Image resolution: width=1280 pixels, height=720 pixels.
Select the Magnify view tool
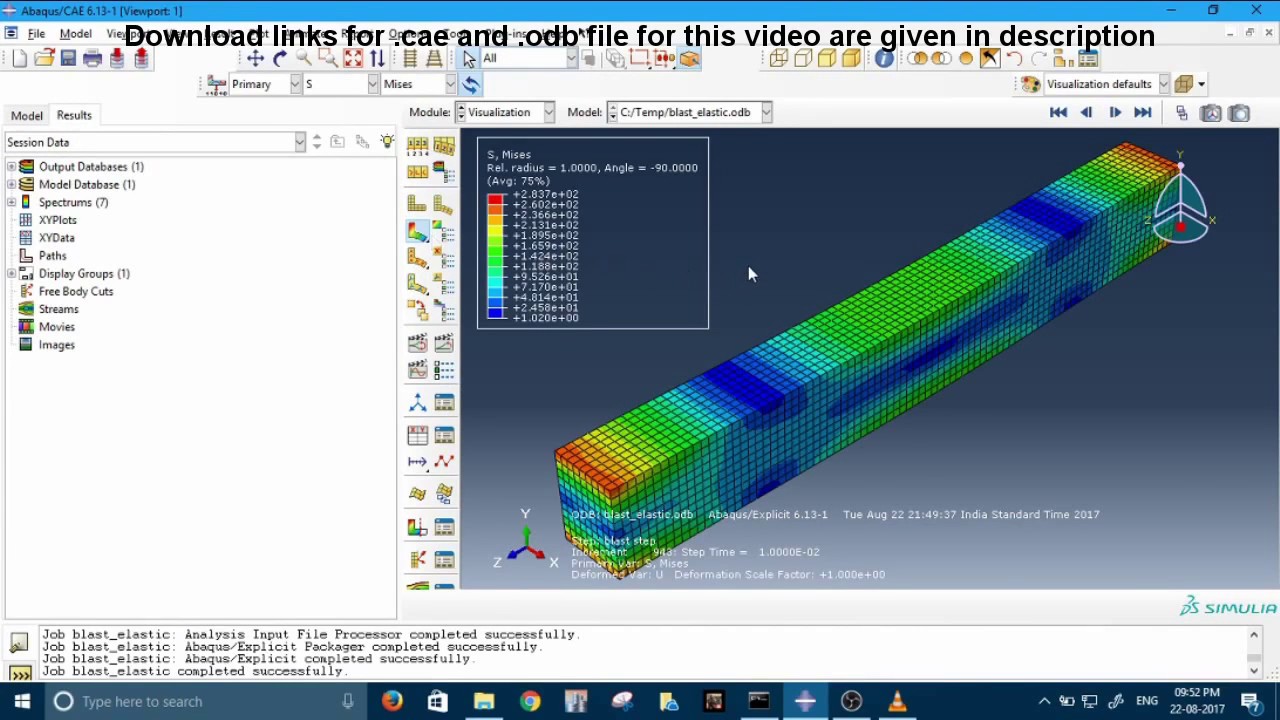point(304,59)
